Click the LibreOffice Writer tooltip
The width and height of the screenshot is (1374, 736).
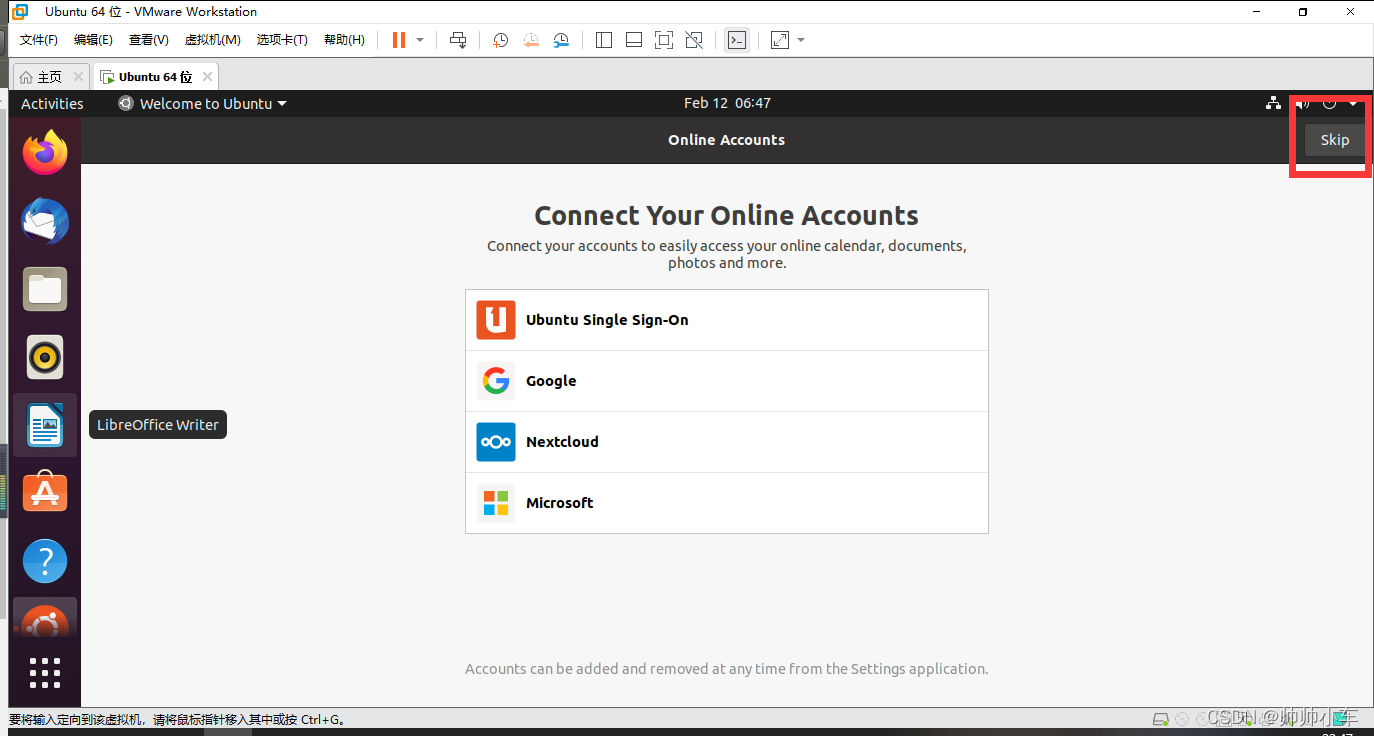point(158,425)
